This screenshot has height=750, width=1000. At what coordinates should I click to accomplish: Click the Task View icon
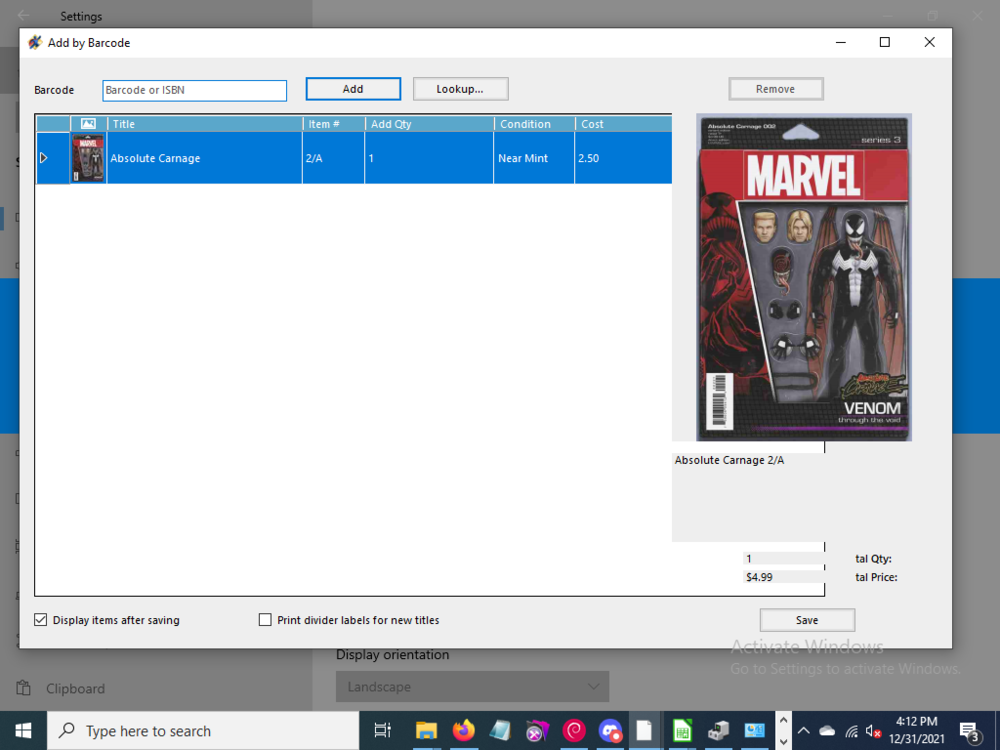pos(381,731)
